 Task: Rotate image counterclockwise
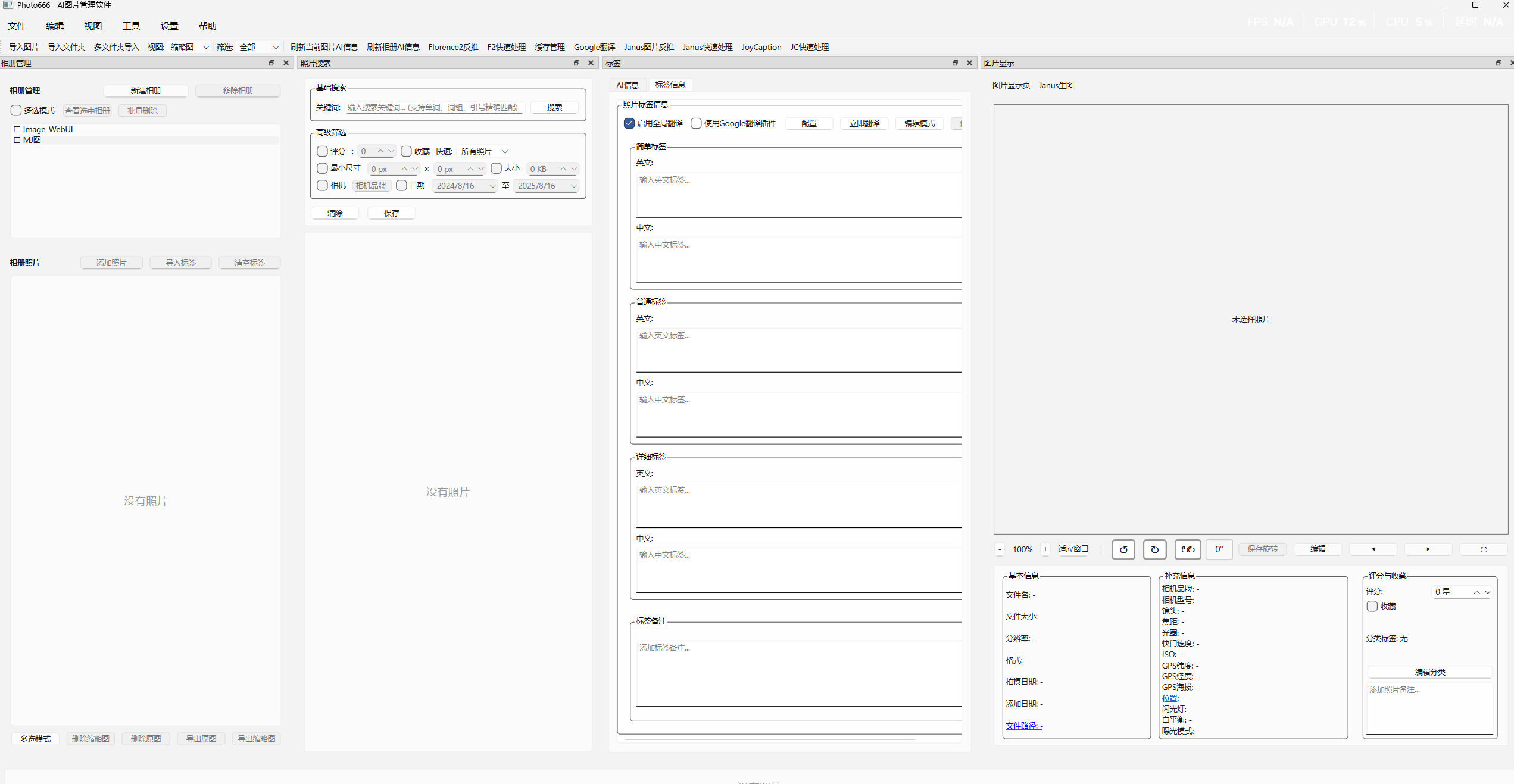pyautogui.click(x=1123, y=549)
